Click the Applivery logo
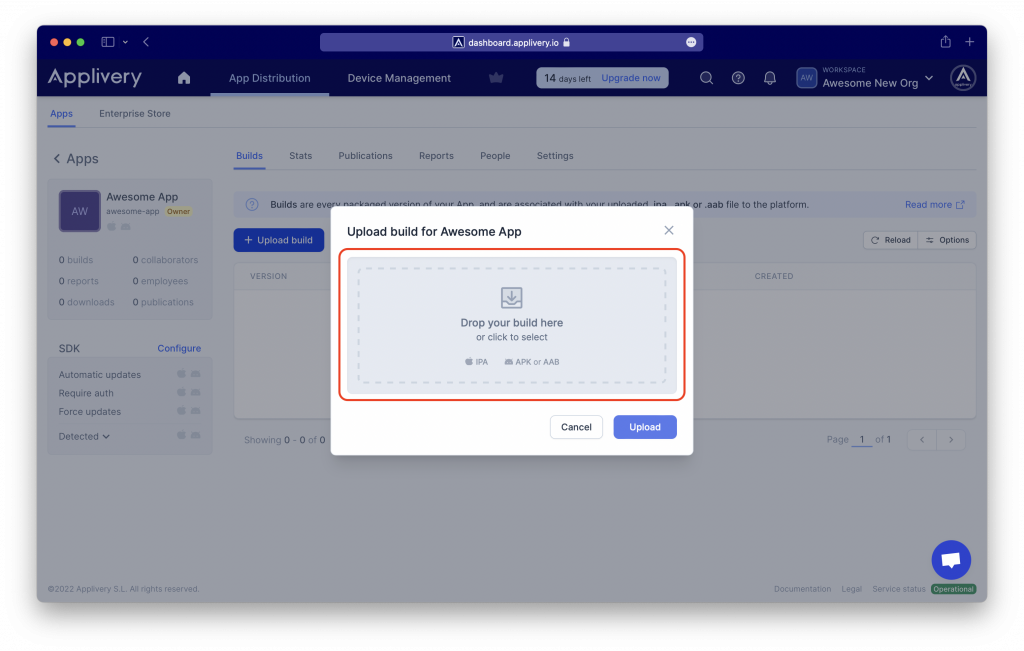 tap(95, 78)
